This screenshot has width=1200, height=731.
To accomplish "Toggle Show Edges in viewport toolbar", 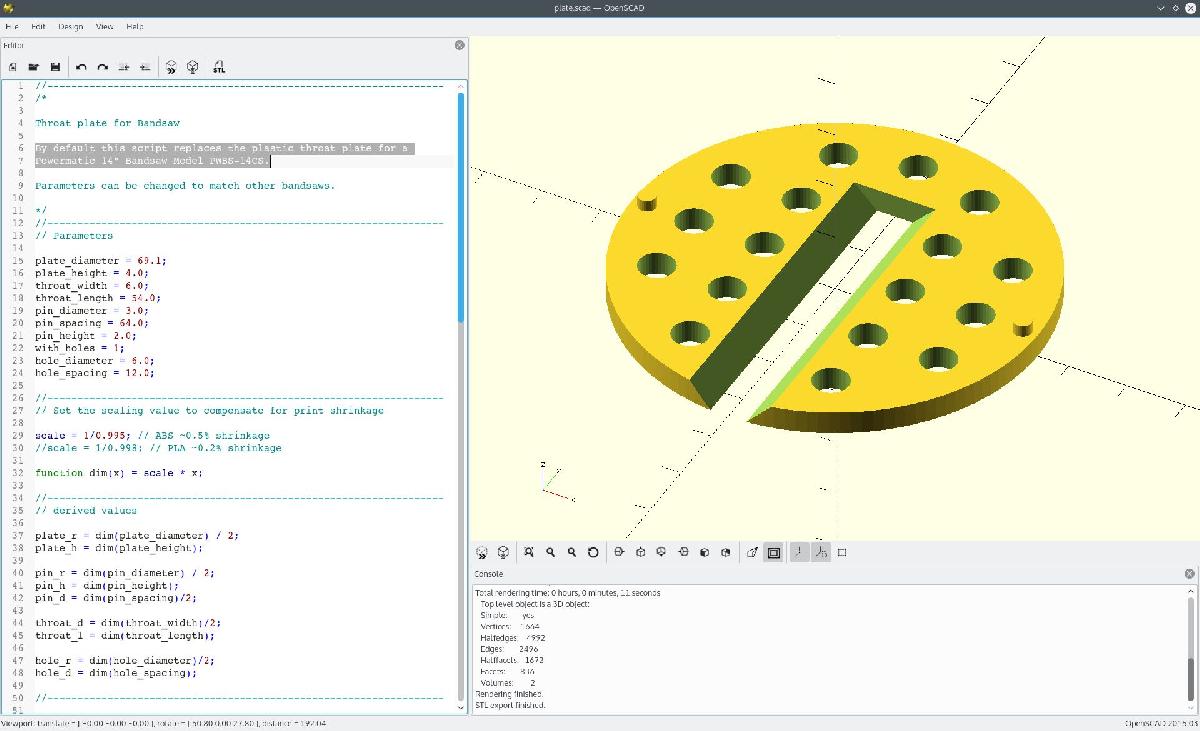I will coord(842,552).
